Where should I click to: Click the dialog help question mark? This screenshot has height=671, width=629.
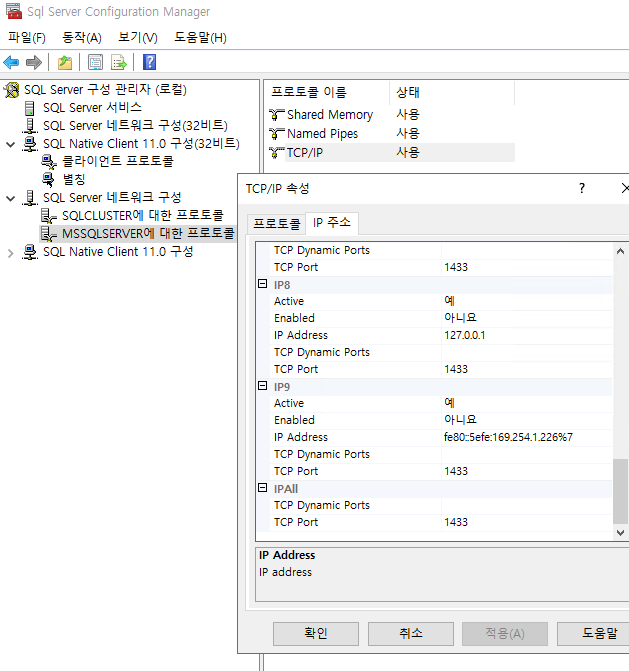pos(582,188)
